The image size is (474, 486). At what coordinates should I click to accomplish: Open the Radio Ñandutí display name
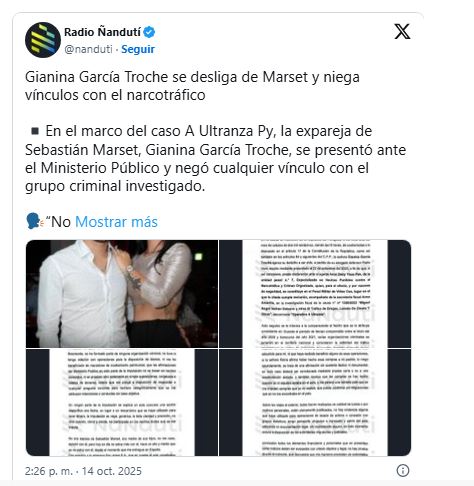[x=102, y=32]
